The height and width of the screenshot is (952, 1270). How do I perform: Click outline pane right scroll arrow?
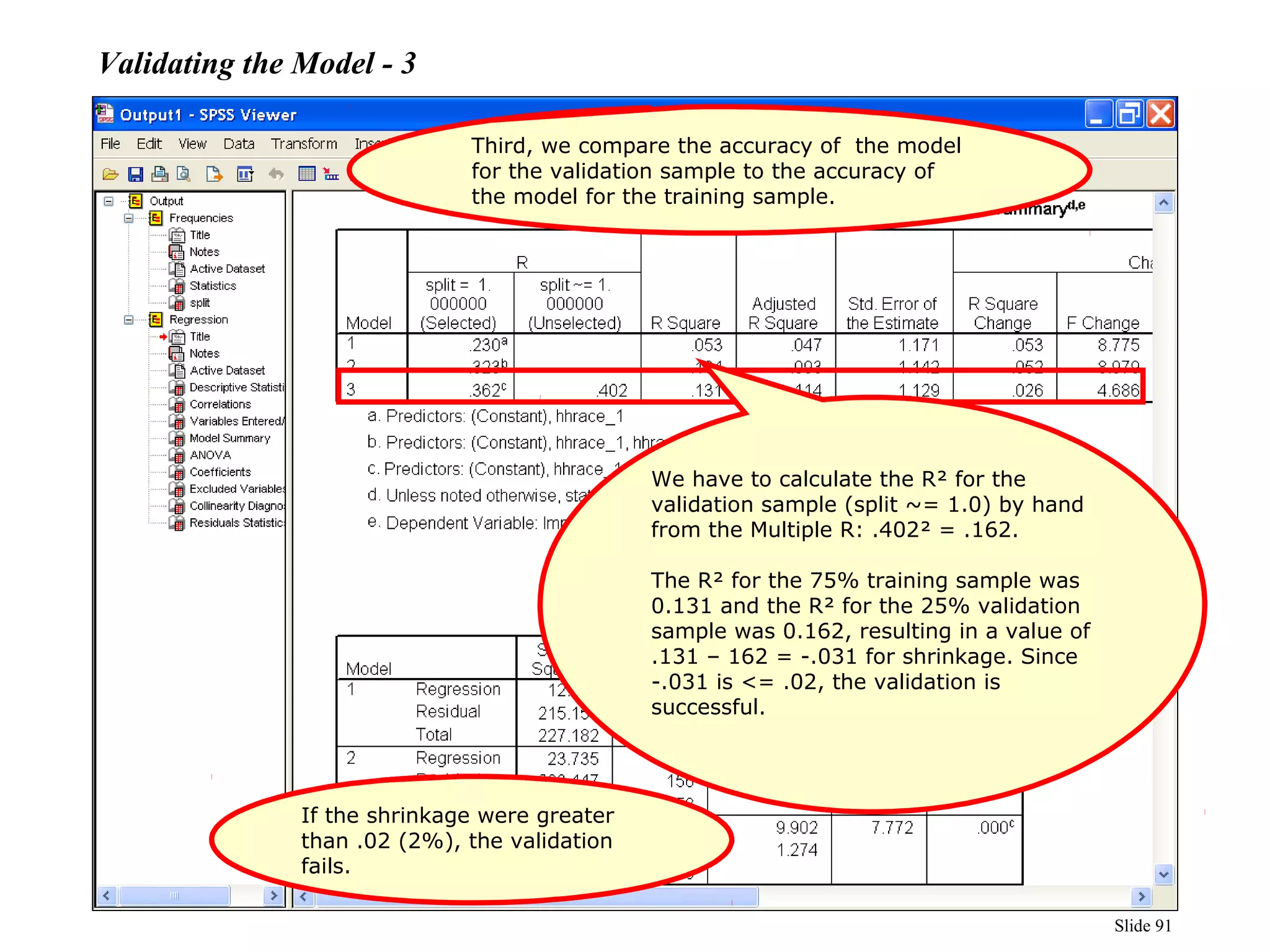[273, 896]
